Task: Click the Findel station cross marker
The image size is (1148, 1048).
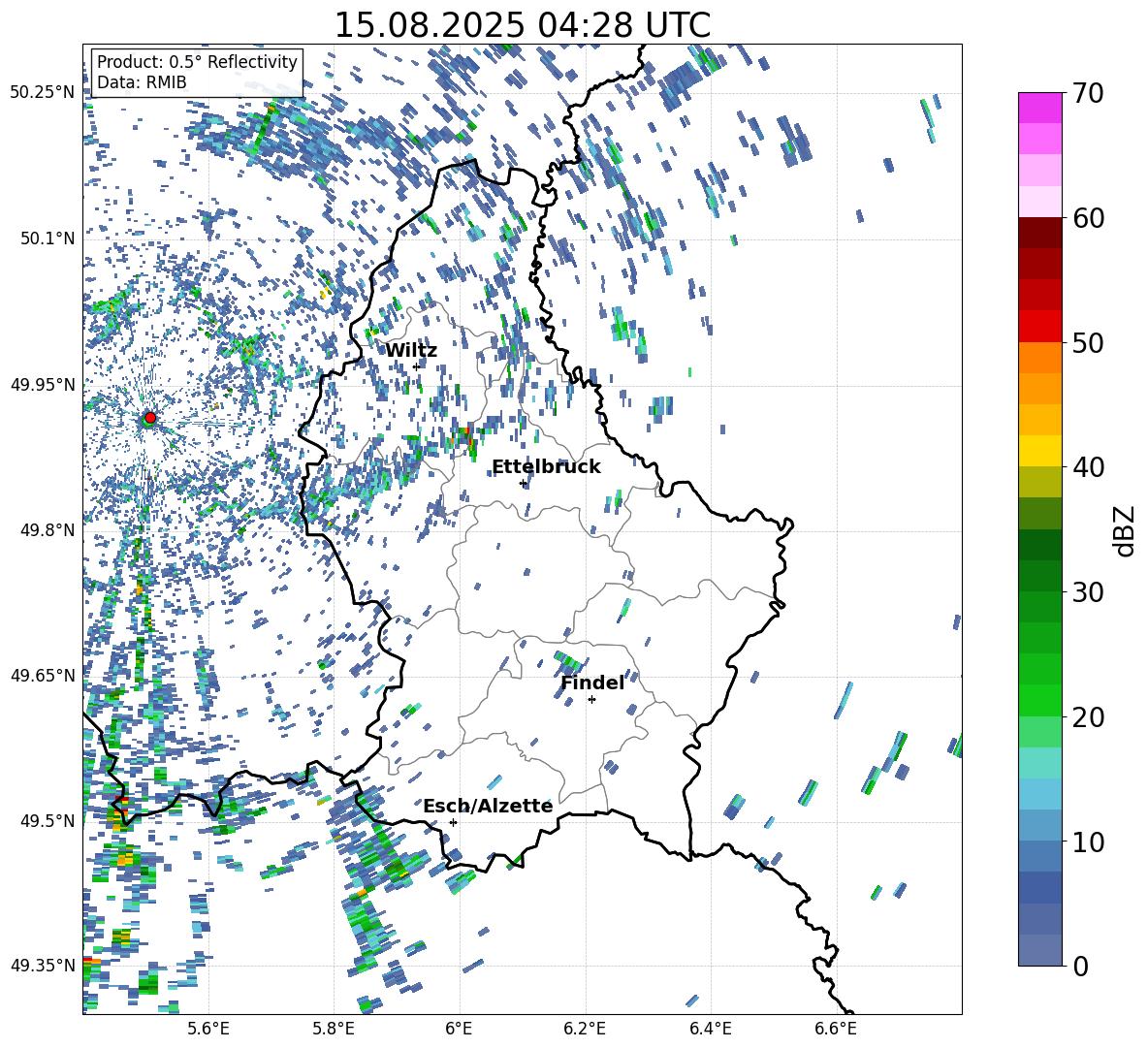Action: pos(591,699)
